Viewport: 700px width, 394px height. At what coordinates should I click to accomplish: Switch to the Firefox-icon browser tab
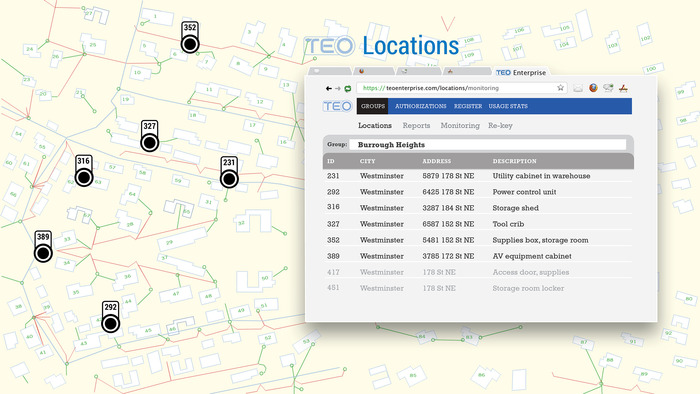tap(374, 71)
